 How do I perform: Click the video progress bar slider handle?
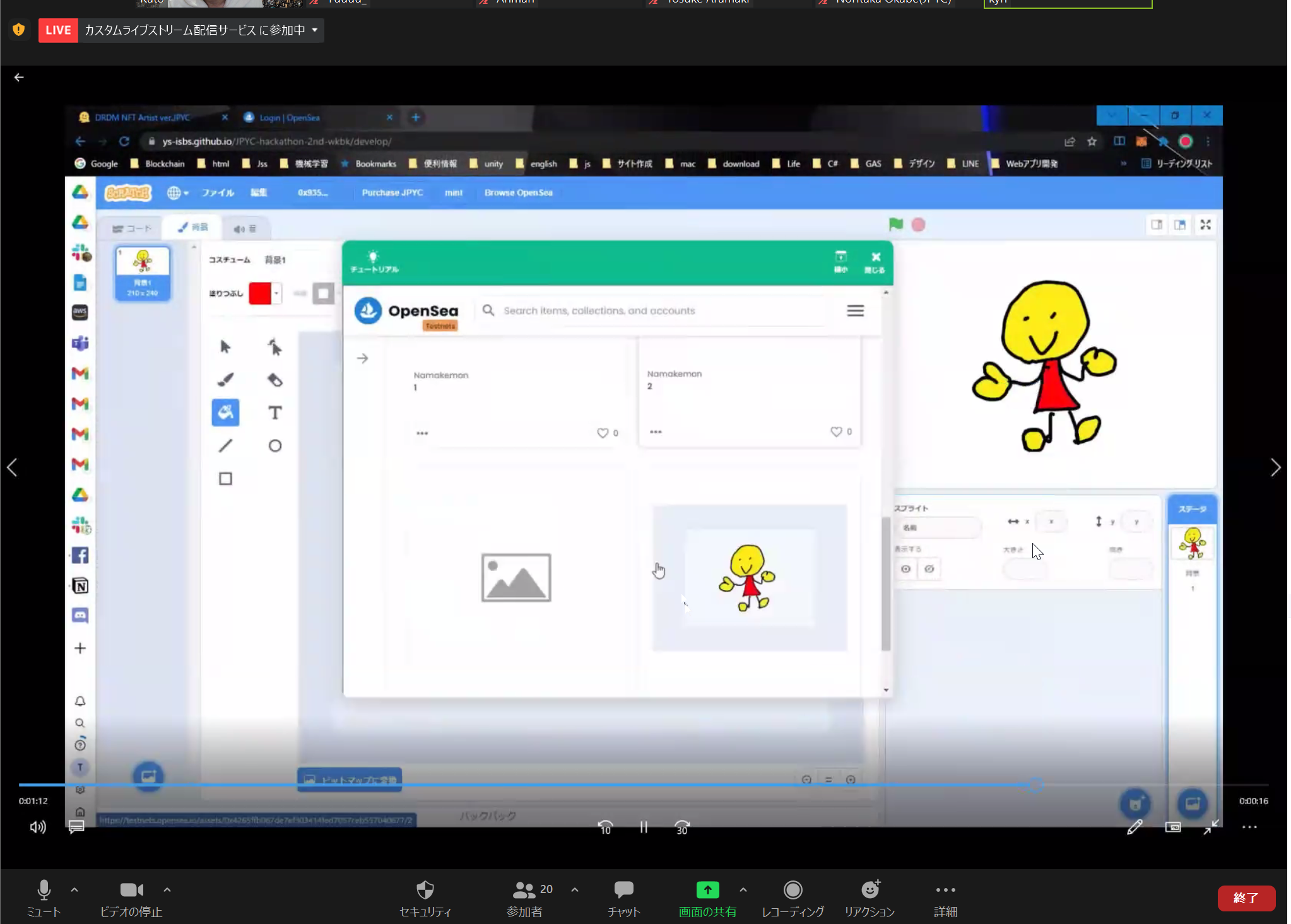point(1035,785)
